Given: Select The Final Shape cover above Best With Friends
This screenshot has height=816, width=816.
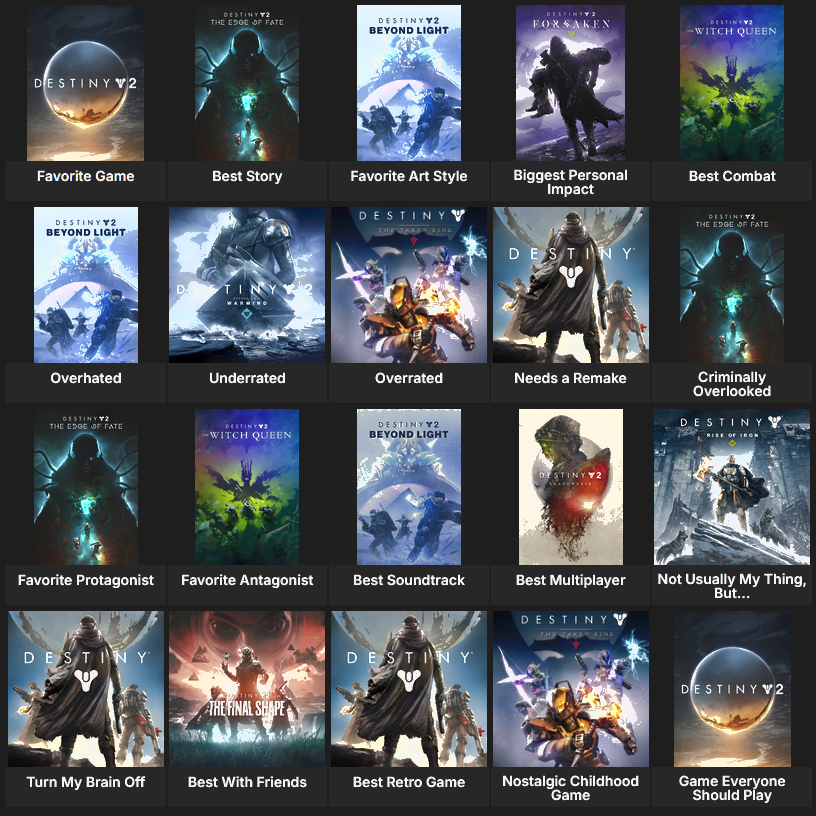Looking at the screenshot, I should click(x=247, y=688).
